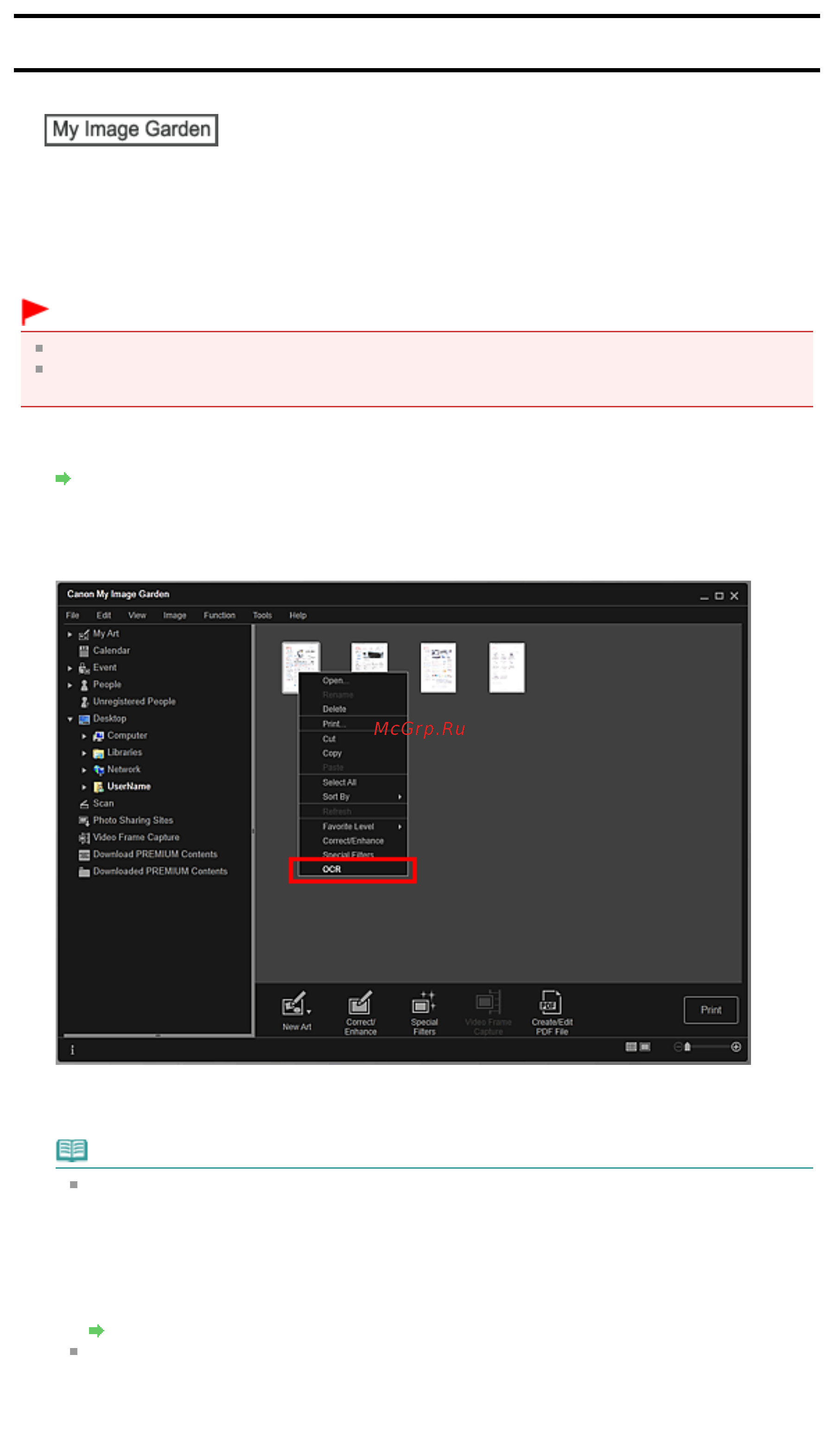Open Favorite Level submenu

[x=353, y=827]
